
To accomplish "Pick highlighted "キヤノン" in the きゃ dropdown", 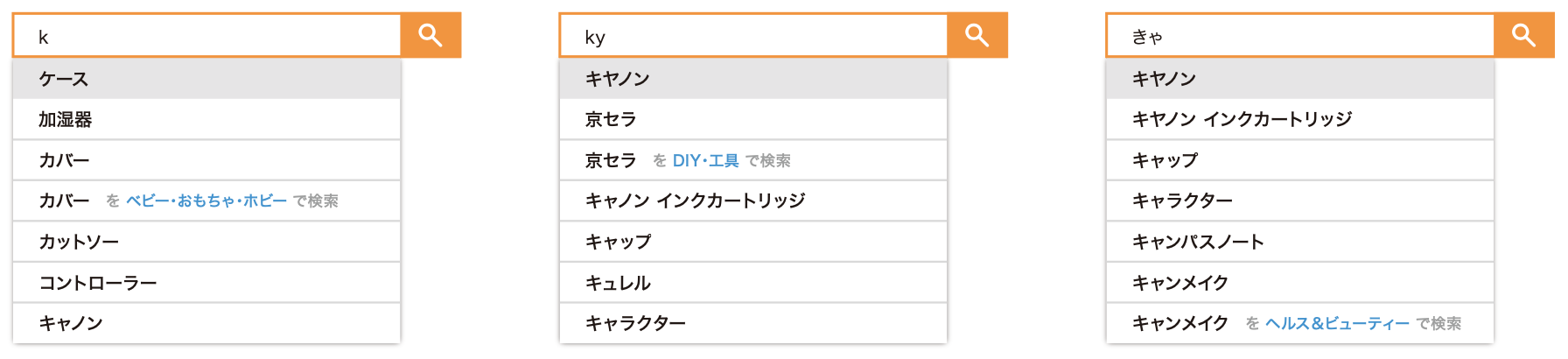I will tap(1300, 79).
